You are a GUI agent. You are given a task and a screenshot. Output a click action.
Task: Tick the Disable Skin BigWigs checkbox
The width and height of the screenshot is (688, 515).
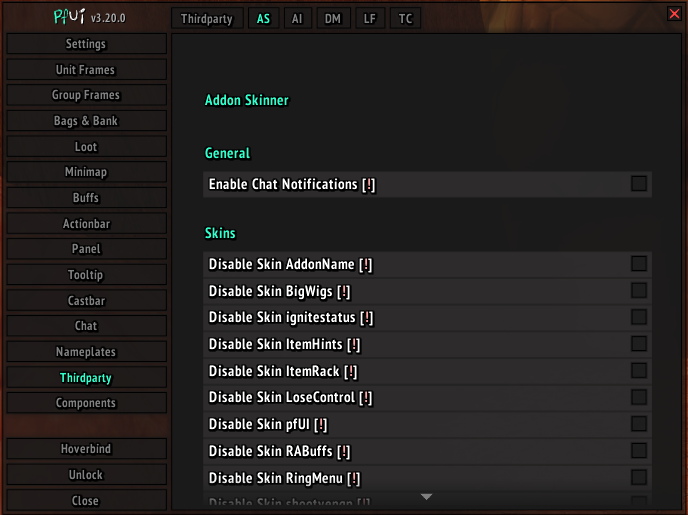click(x=639, y=290)
